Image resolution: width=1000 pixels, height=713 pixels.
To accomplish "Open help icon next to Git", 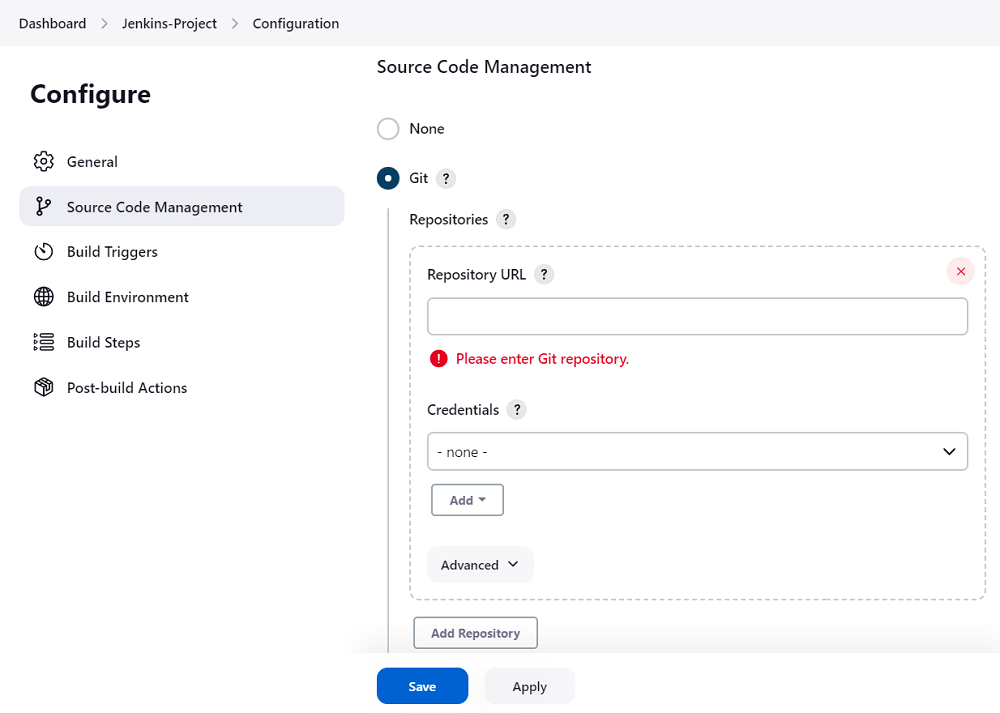I will (x=446, y=178).
